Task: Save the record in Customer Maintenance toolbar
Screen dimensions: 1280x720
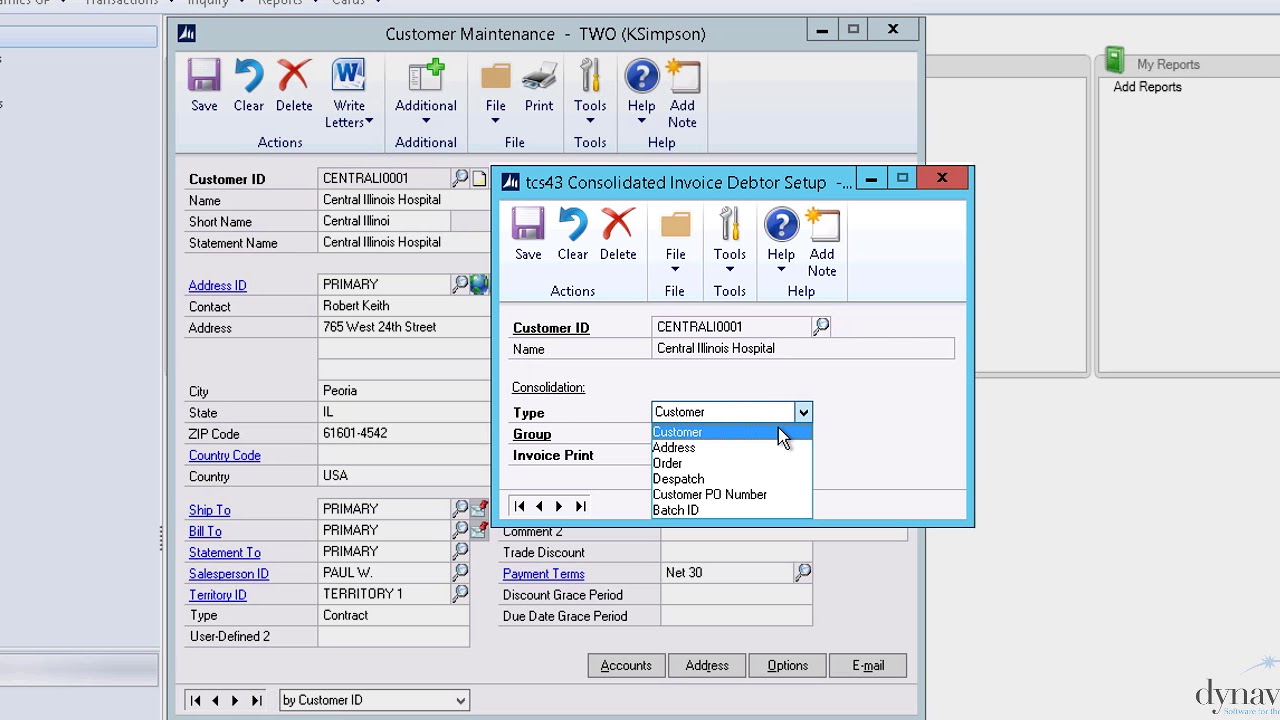Action: pos(204,85)
